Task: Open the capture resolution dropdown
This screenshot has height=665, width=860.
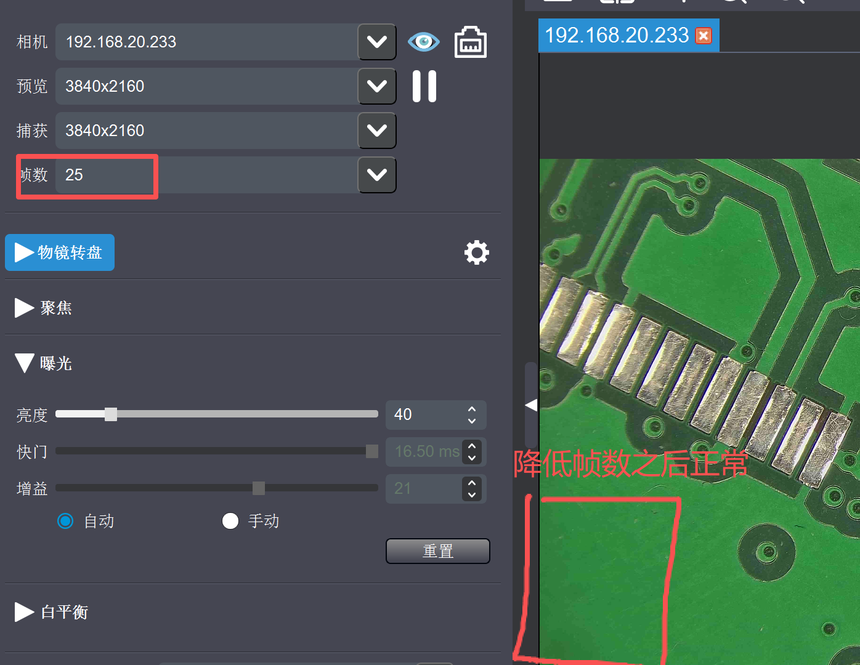Action: (377, 130)
